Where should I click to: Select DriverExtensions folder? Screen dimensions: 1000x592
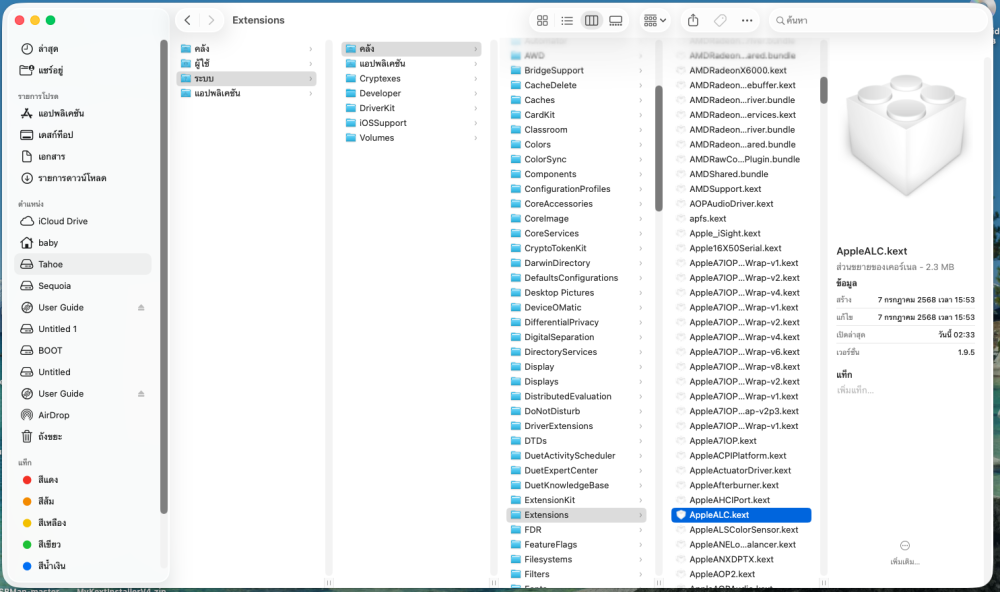tap(577, 426)
